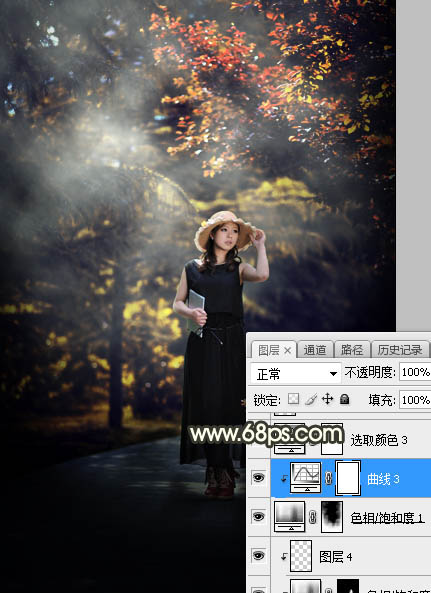Click the 图层 4 layer name
This screenshot has width=431, height=593.
tap(336, 556)
